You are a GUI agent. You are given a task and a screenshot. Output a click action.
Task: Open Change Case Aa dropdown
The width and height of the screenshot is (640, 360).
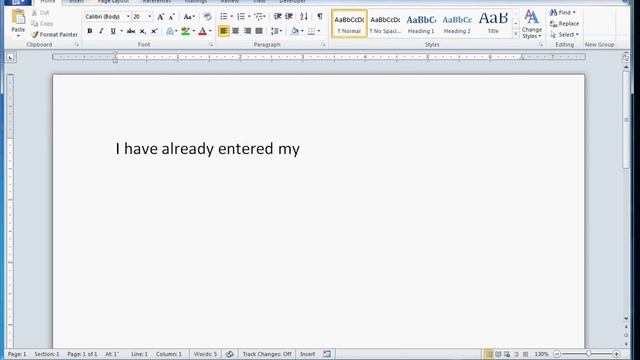[189, 17]
